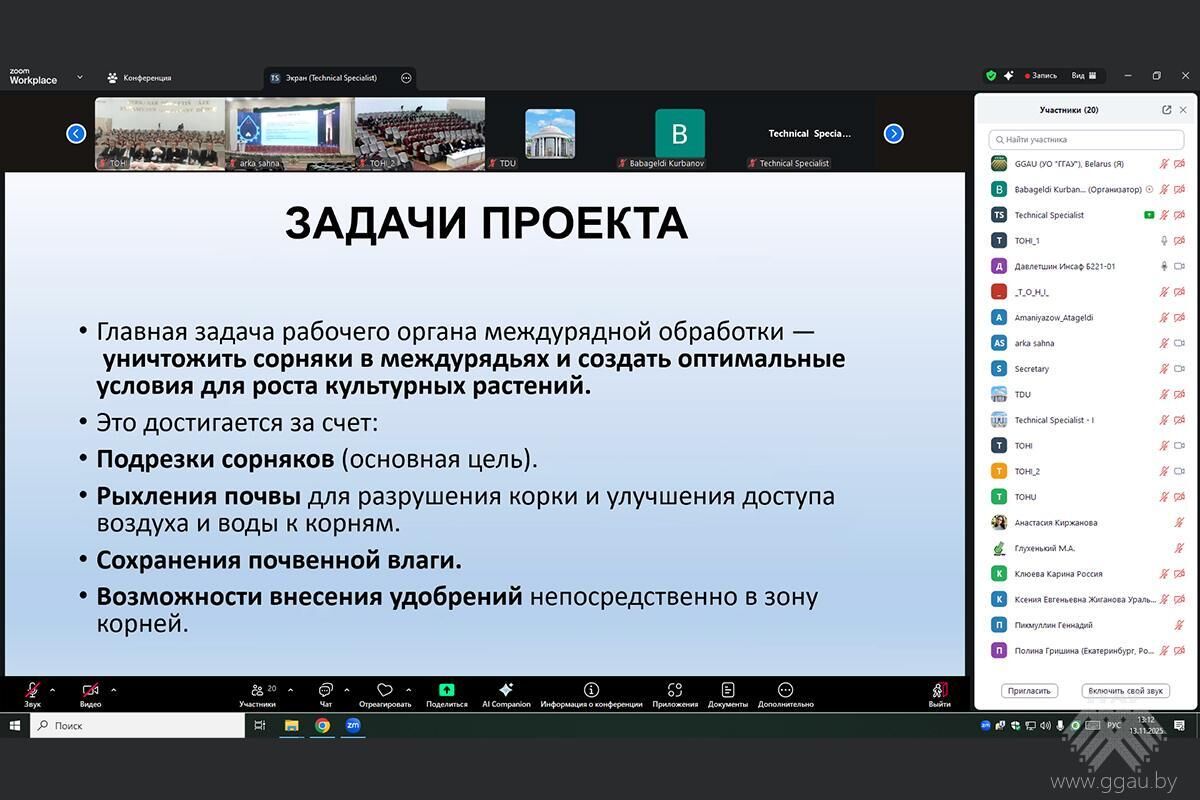The height and width of the screenshot is (800, 1200).
Task: Mute your microphone using the Звук icon
Action: coord(30,690)
